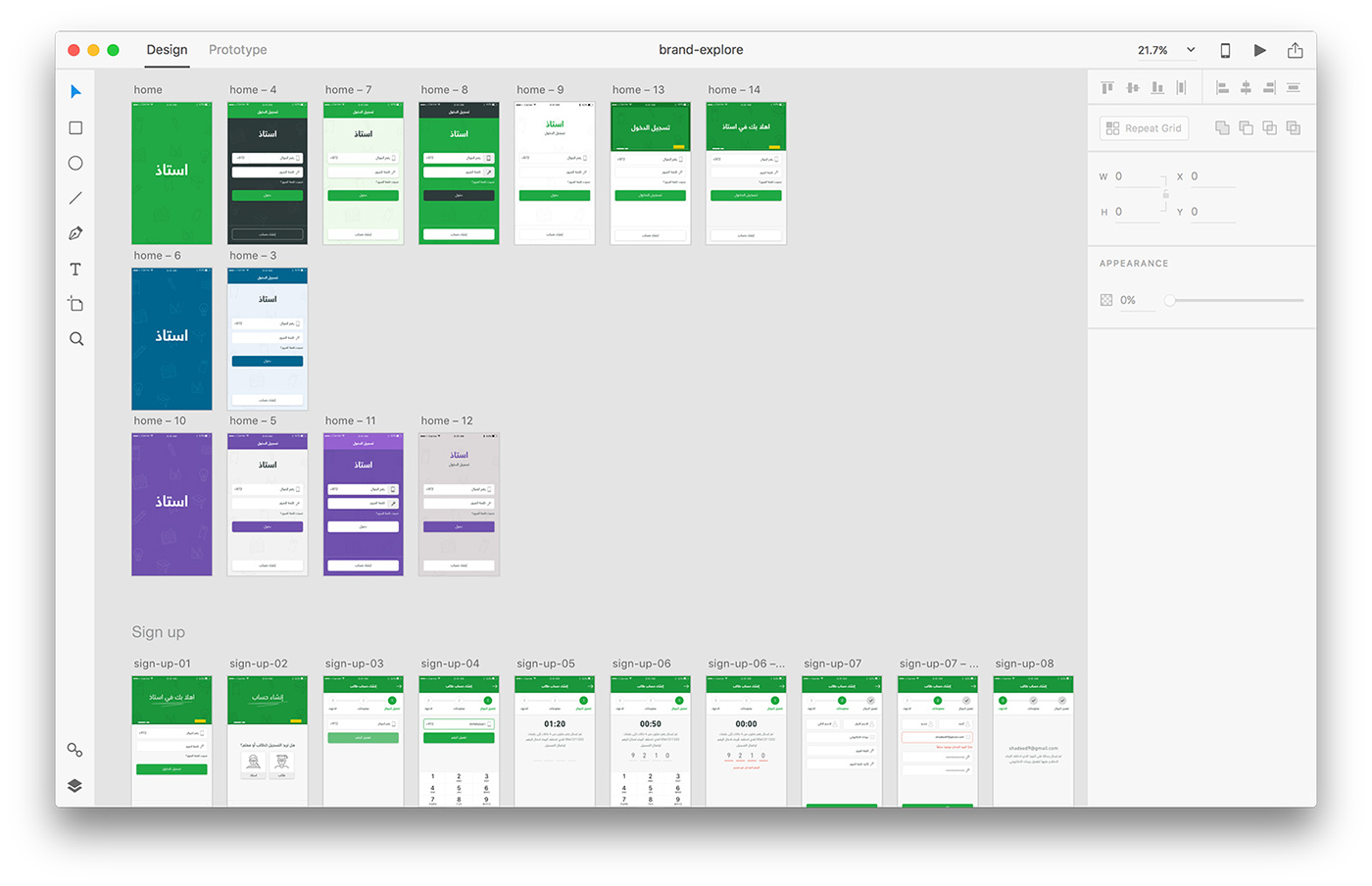Open the 21.7% zoom level dropdown
Viewport: 1372px width, 886px height.
tap(1166, 50)
